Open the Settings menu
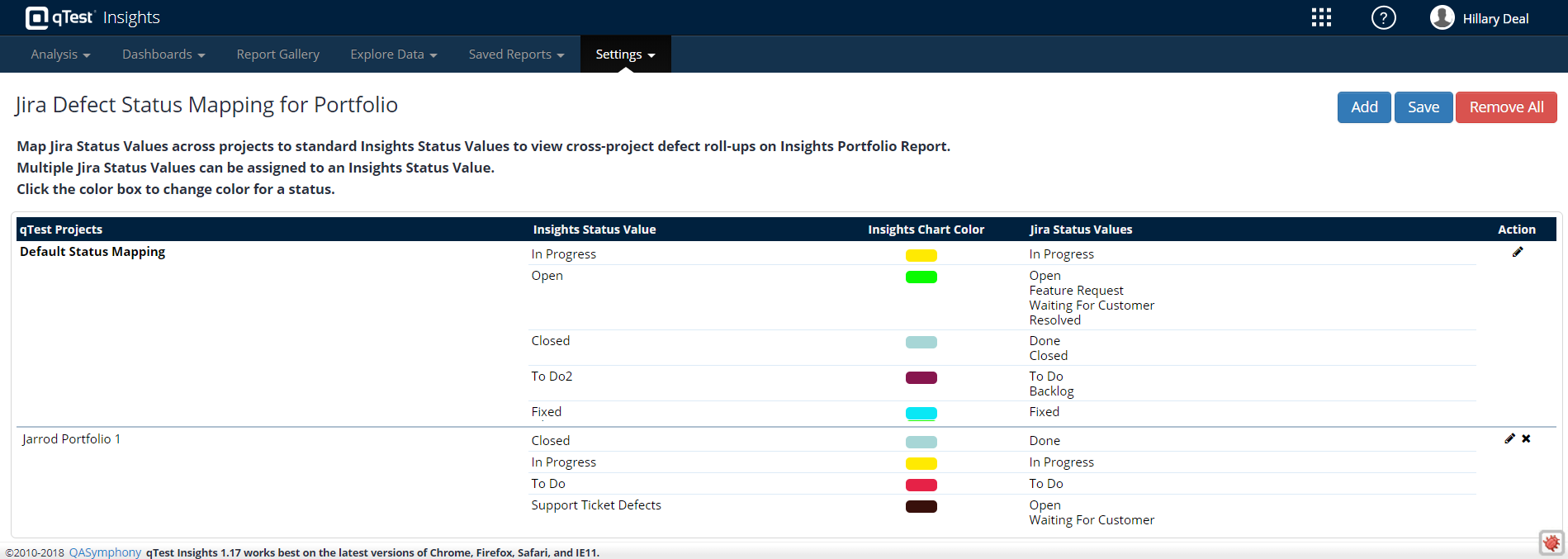The height and width of the screenshot is (559, 1568). [x=625, y=54]
